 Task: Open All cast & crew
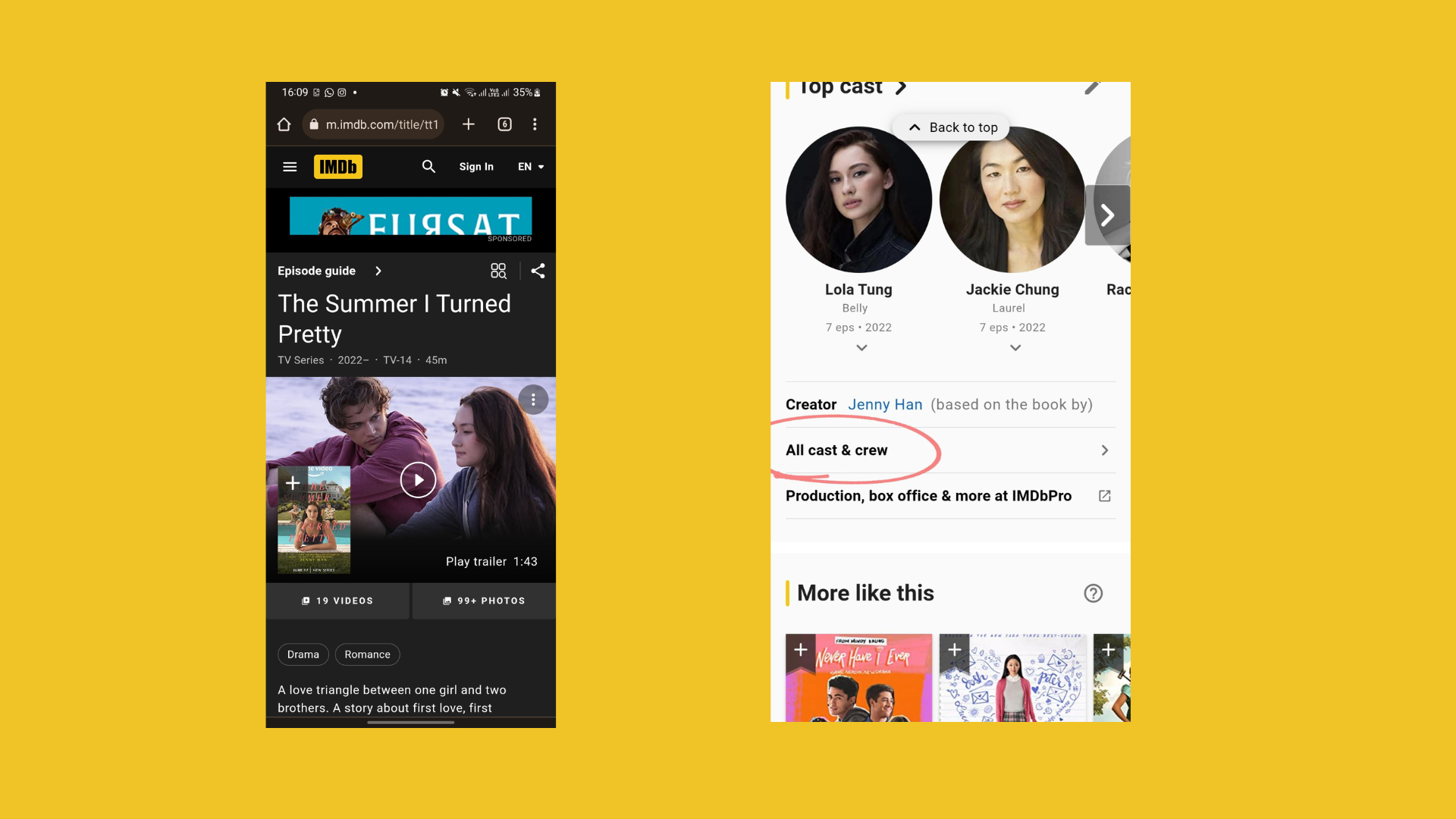coord(950,450)
